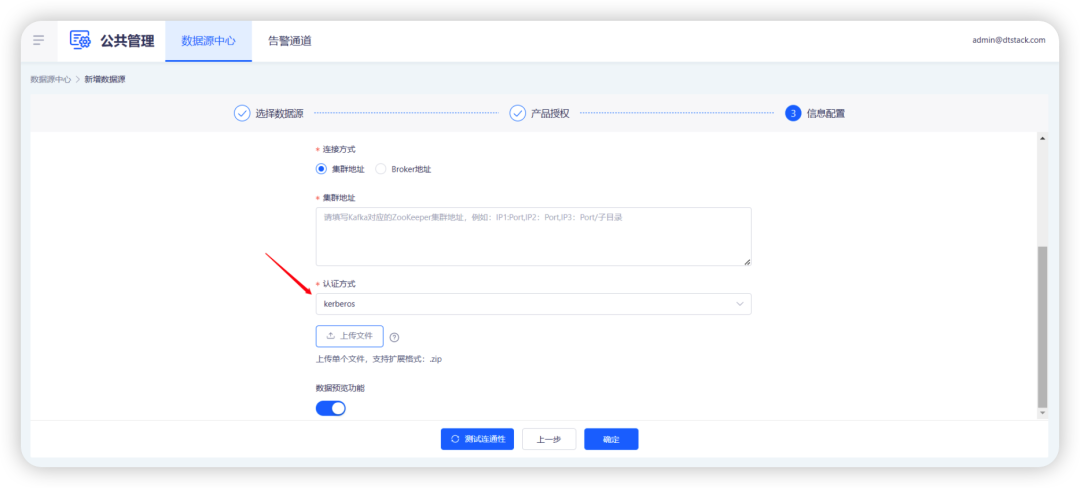Click the scrollbar down arrow
The height and width of the screenshot is (488, 1080).
1042,412
